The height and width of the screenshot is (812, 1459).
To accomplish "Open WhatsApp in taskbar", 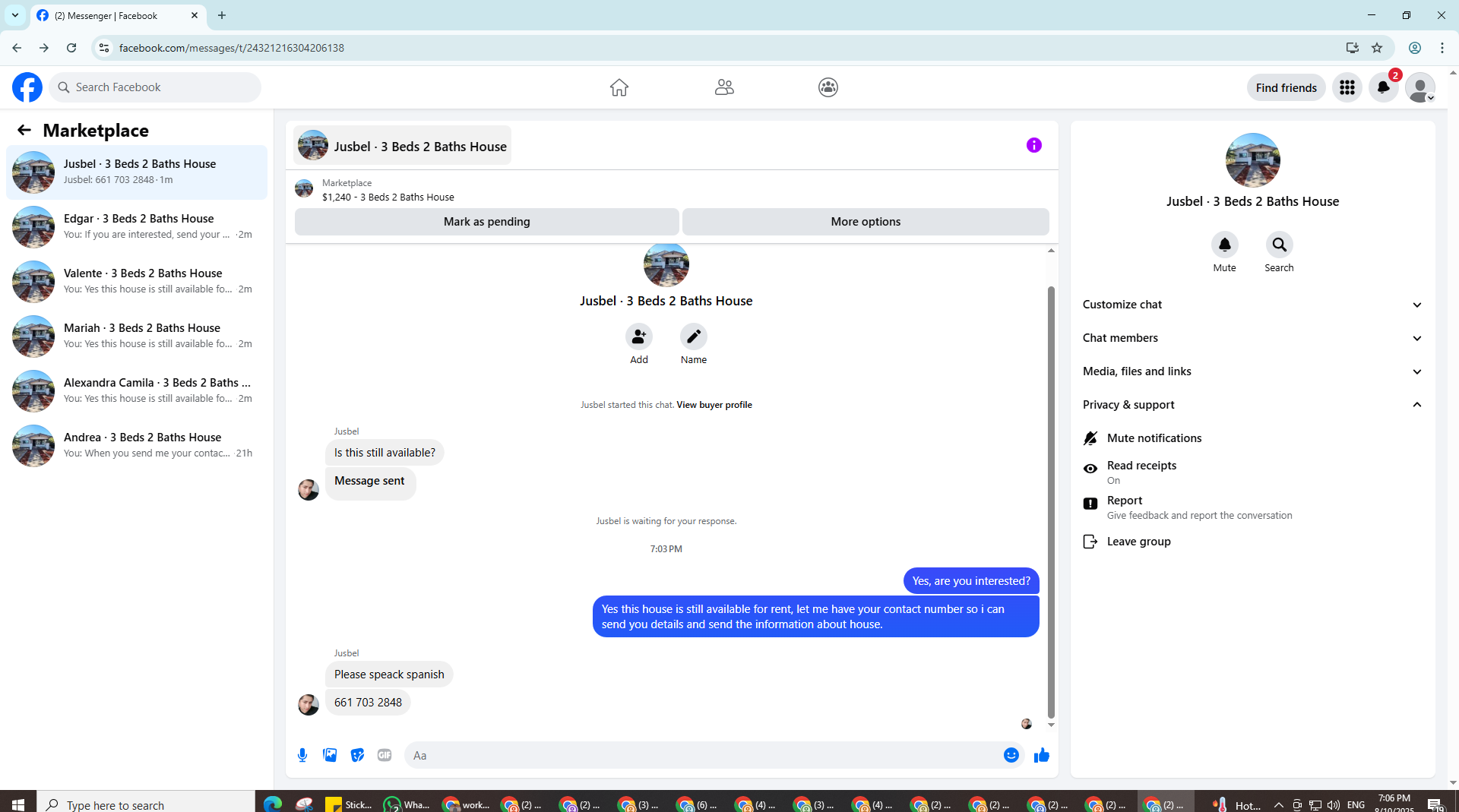I will point(407,804).
